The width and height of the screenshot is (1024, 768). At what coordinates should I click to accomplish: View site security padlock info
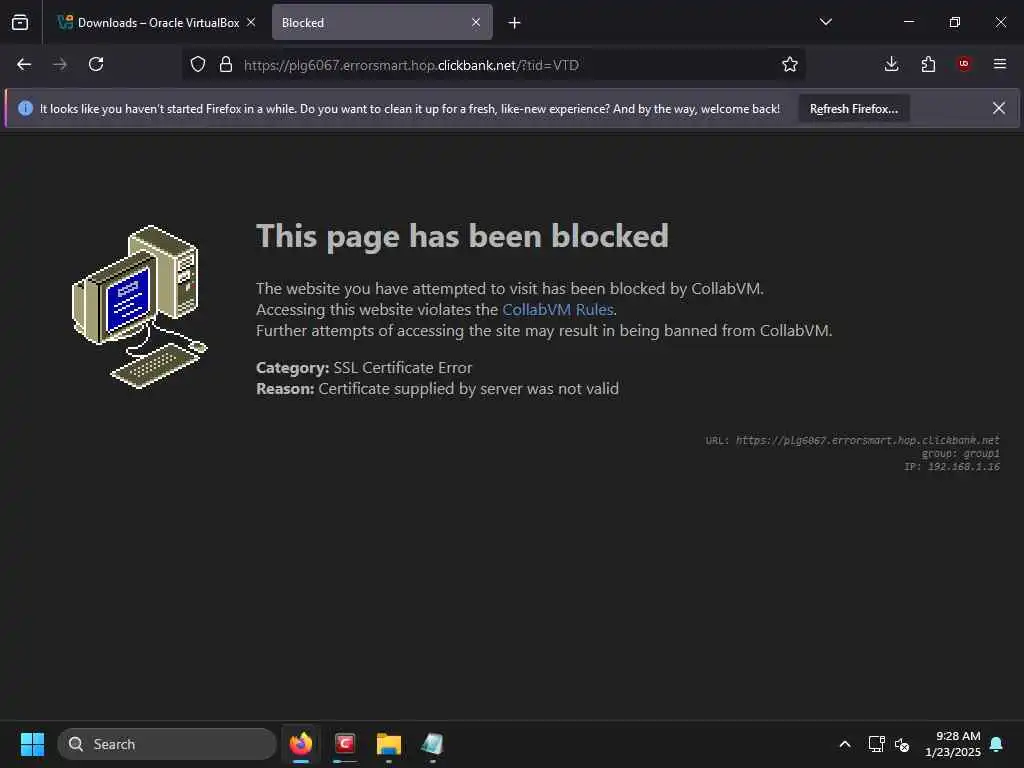tap(226, 64)
